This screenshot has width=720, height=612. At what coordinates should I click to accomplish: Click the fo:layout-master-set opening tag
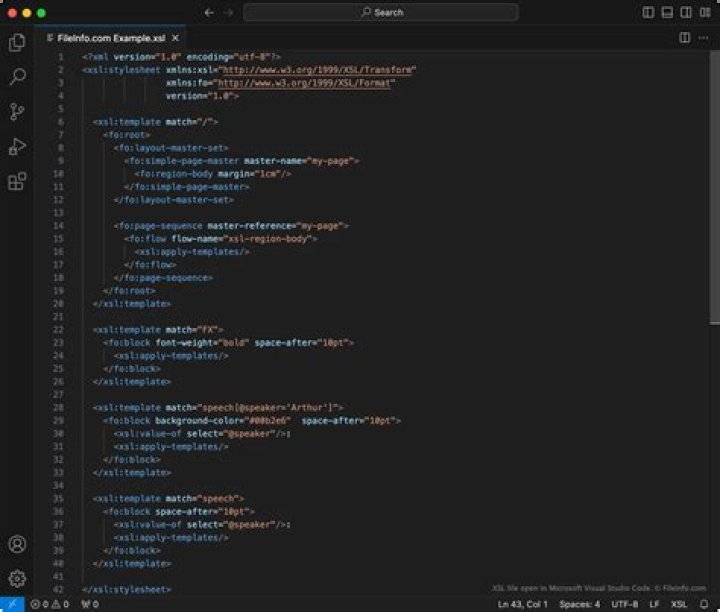coord(171,148)
